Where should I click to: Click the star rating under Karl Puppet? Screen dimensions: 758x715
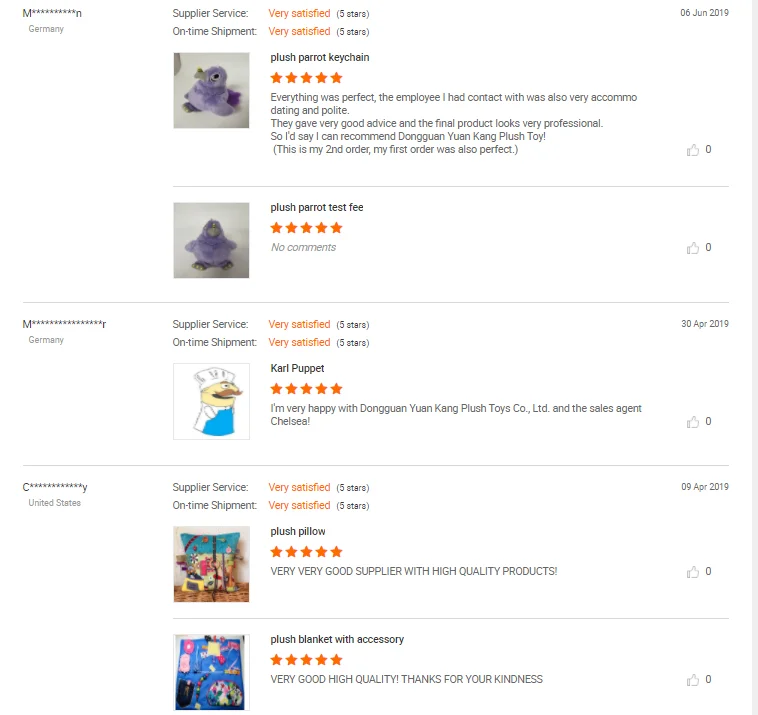tap(306, 389)
